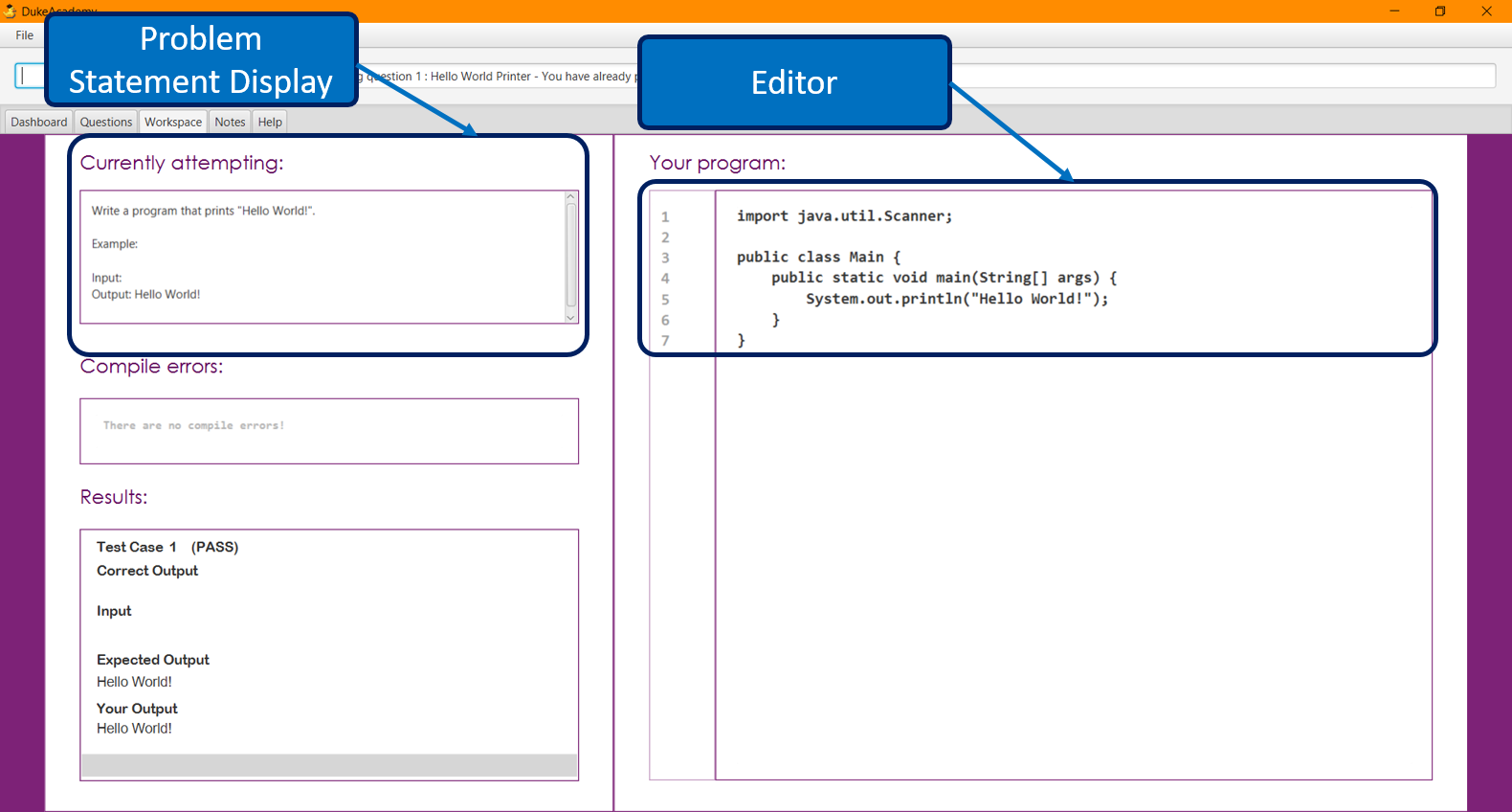The width and height of the screenshot is (1512, 812).
Task: Click the DukeAcademy app icon in title bar
Action: click(10, 11)
